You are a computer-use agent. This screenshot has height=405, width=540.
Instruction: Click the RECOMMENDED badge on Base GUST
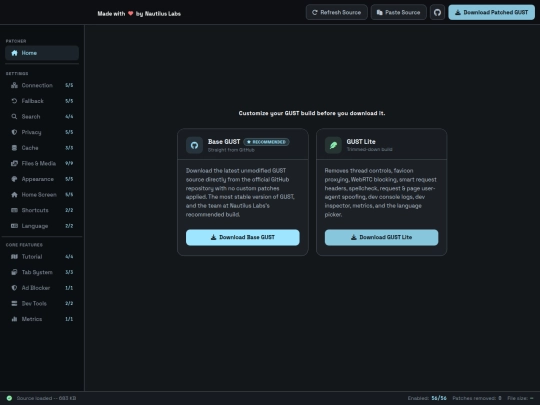(266, 142)
